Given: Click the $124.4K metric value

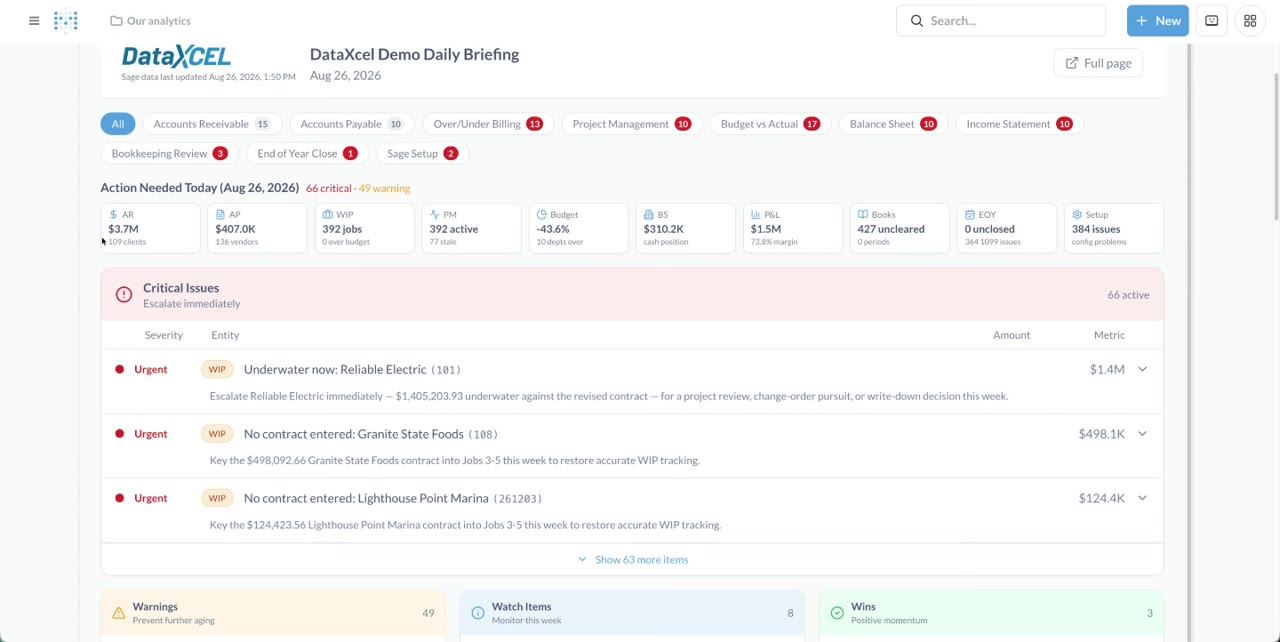Looking at the screenshot, I should pyautogui.click(x=1101, y=498).
